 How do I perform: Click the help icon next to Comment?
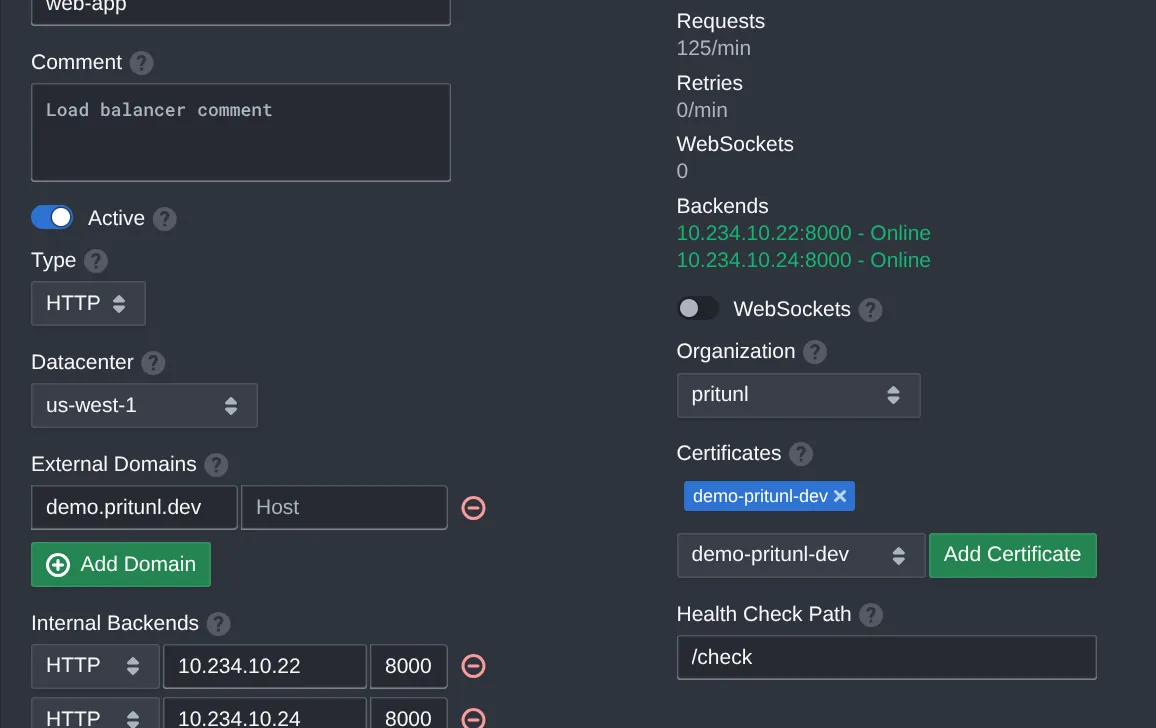tap(141, 62)
